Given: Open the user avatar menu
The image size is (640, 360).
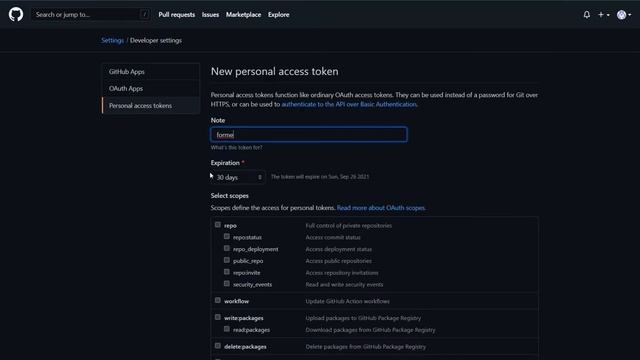Looking at the screenshot, I should pos(624,15).
